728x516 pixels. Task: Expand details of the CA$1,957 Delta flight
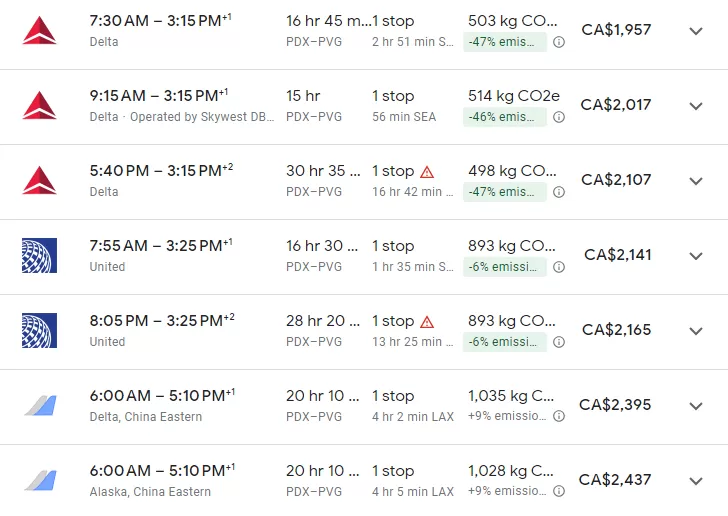coord(696,31)
